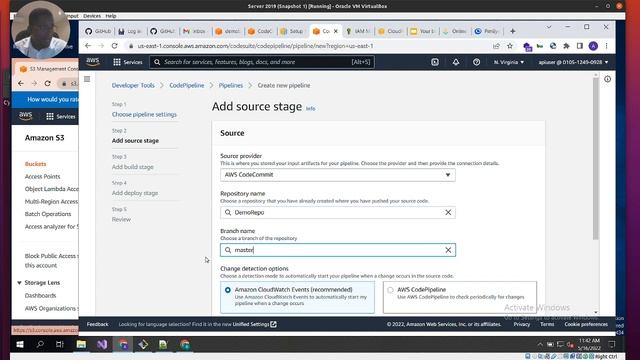Click the Chrome address bar URL
Screen dimensions: 640x360
[255, 46]
